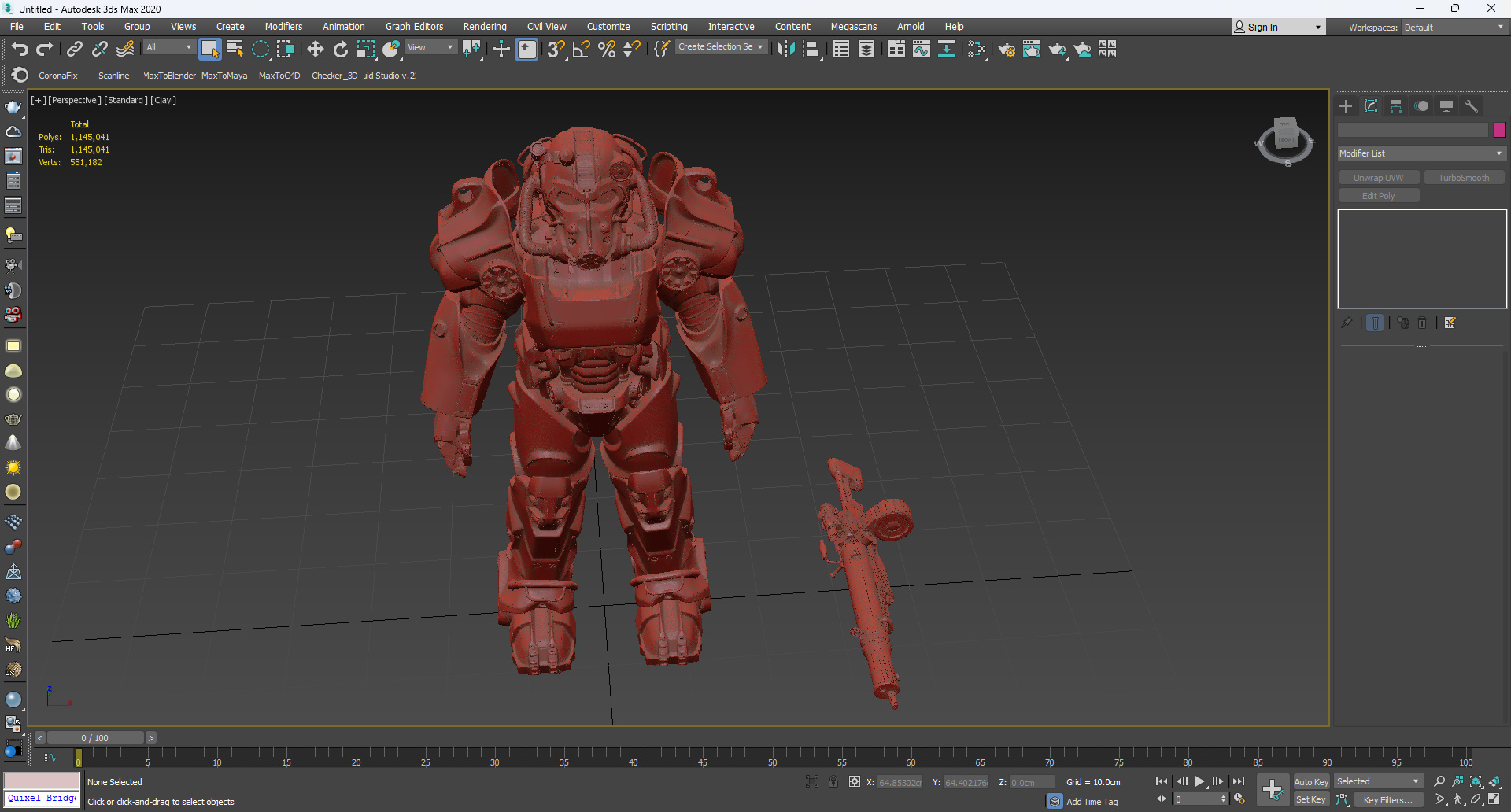Click the Key Filters button
This screenshot has width=1511, height=812.
click(x=1389, y=800)
